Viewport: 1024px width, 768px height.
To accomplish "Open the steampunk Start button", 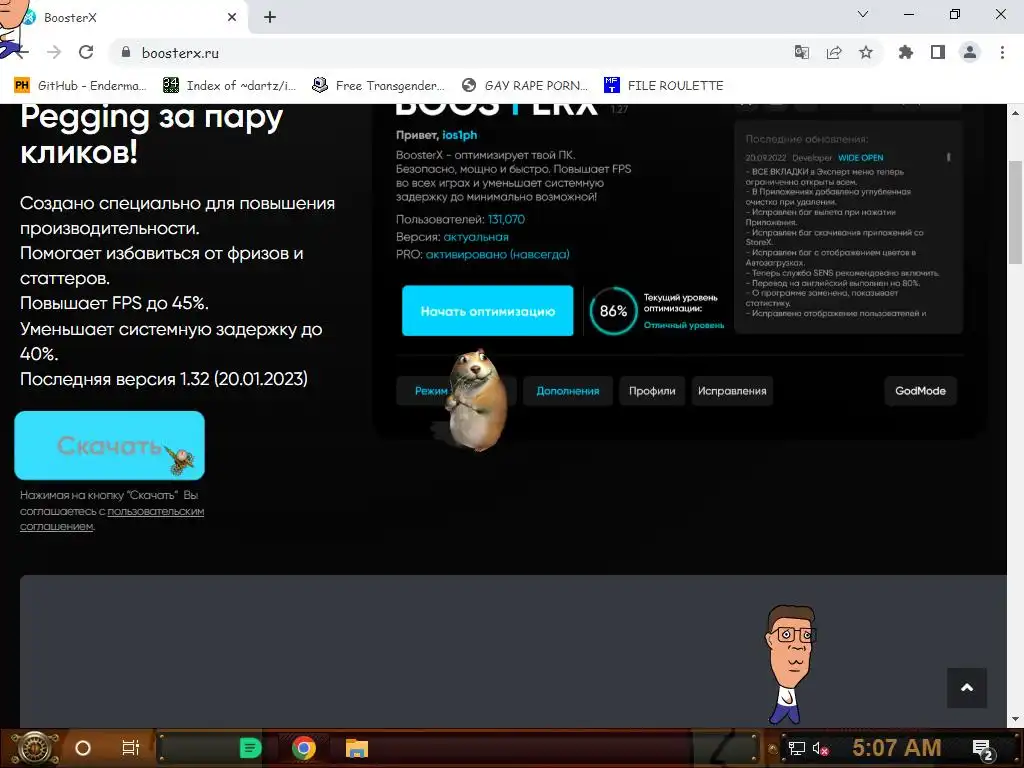I will [35, 748].
